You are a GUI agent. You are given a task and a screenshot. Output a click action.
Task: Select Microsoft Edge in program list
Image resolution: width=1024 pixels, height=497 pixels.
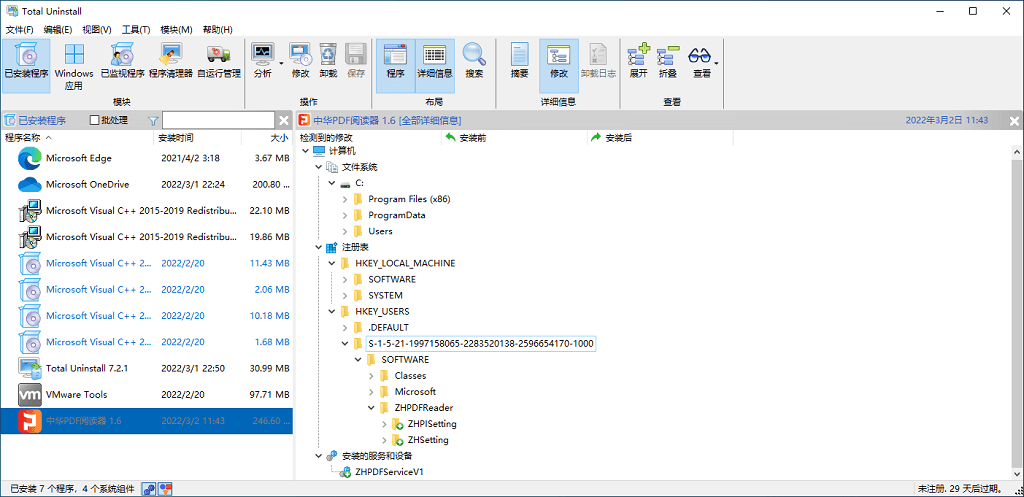(146, 158)
